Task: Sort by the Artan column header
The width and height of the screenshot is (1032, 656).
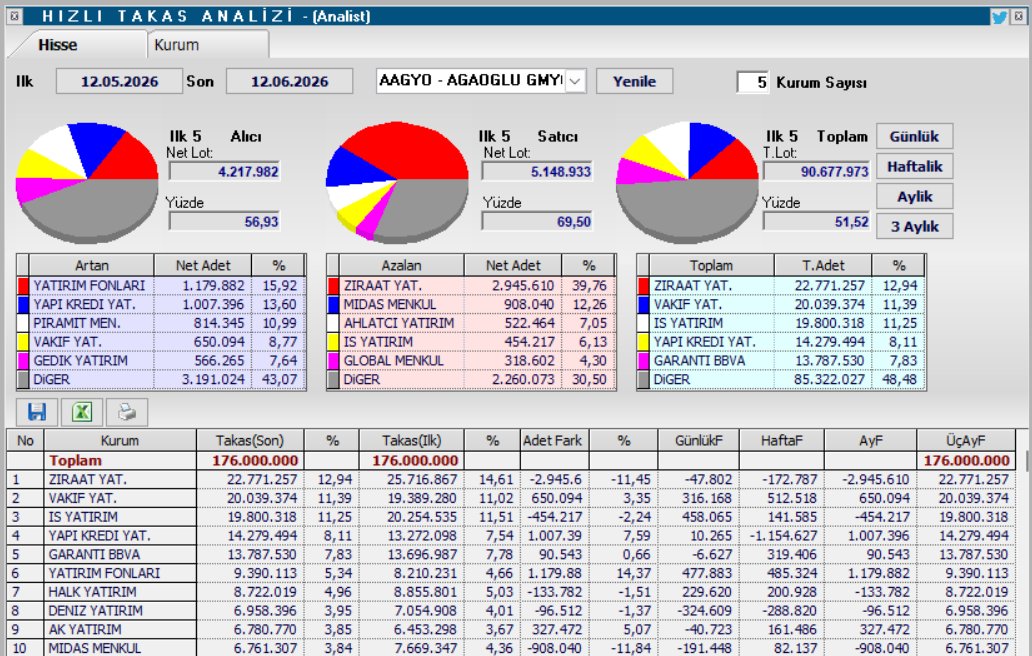Action: pyautogui.click(x=91, y=265)
